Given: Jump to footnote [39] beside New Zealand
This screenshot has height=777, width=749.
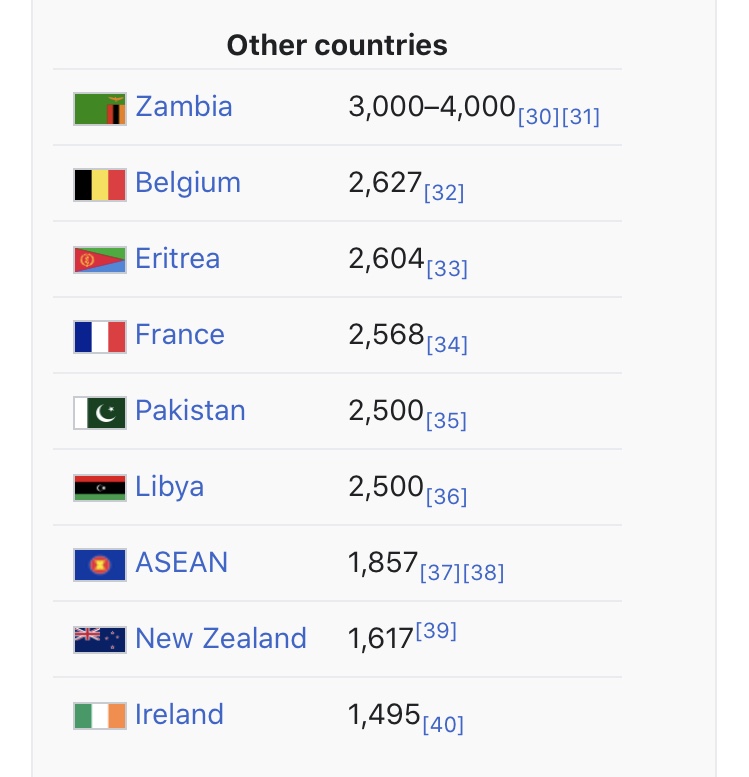Looking at the screenshot, I should pos(436,631).
